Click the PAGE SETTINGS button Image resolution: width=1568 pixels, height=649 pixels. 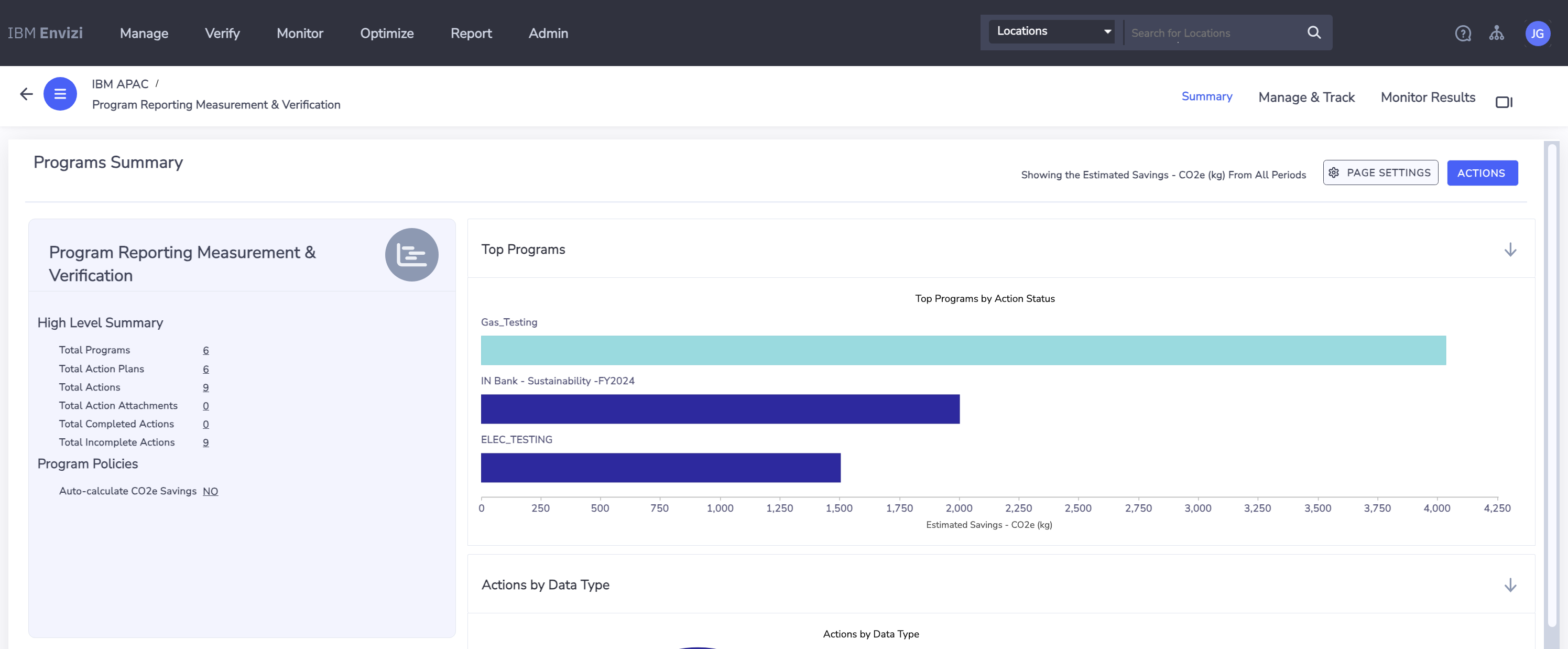point(1380,173)
